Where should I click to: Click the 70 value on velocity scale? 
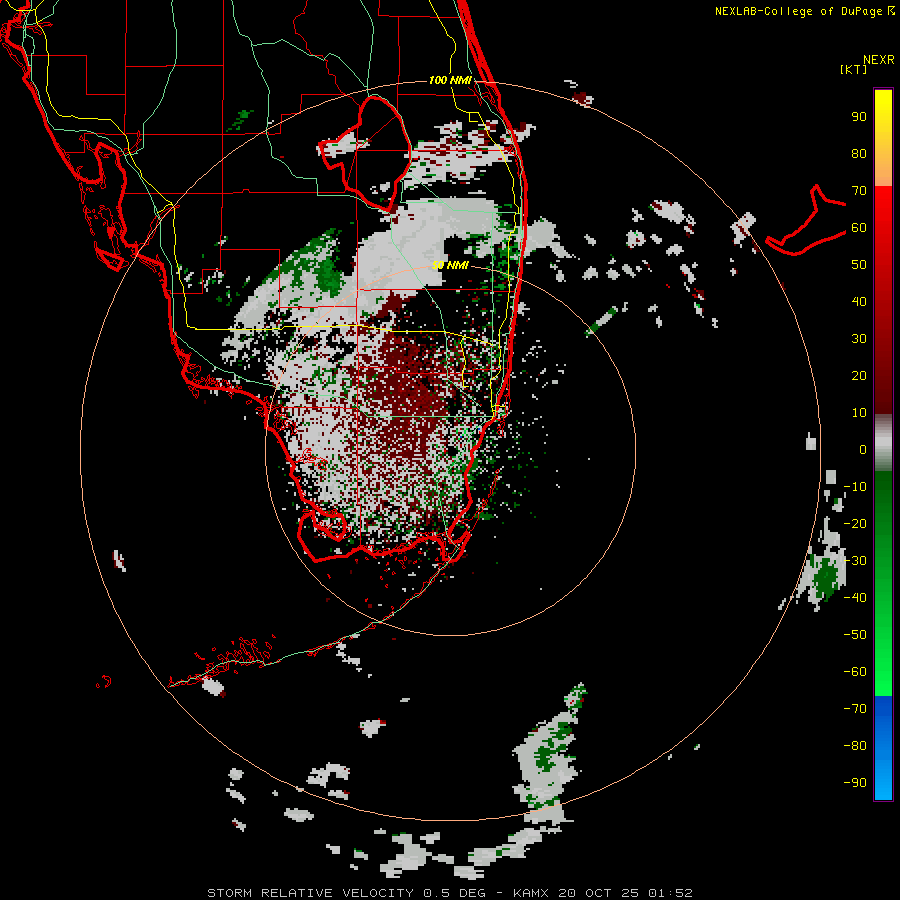859,191
